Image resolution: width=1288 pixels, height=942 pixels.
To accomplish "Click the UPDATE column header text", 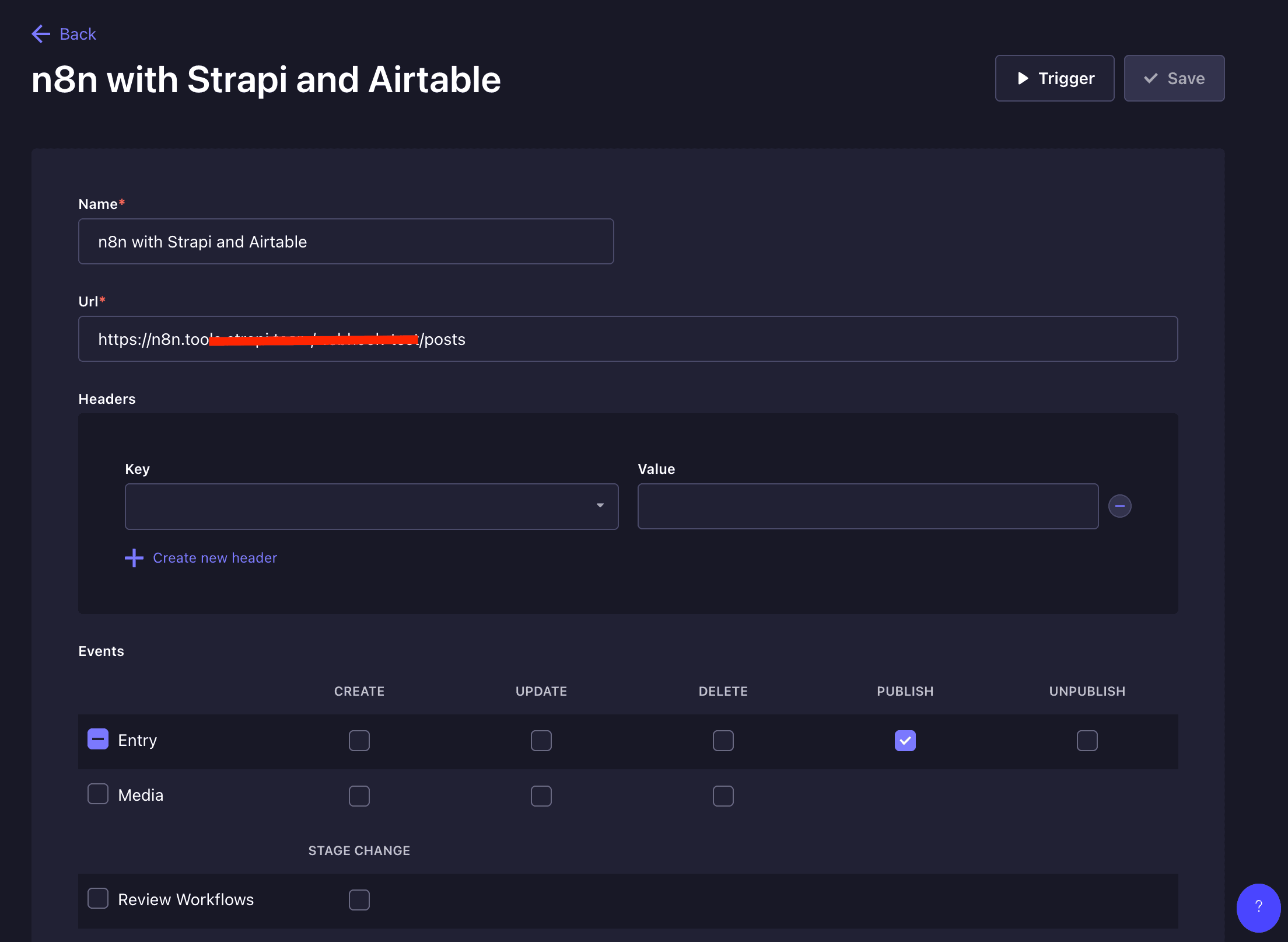I will click(541, 692).
